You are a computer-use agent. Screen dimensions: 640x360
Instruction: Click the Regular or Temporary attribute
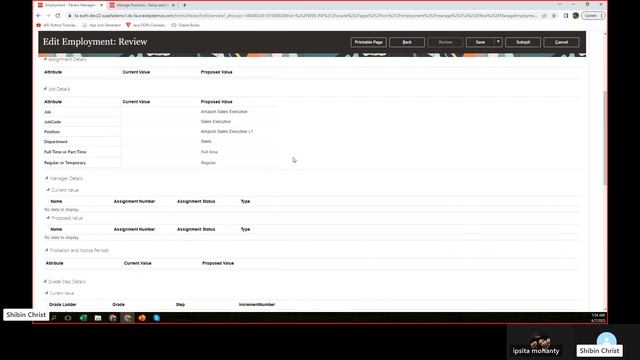[65, 162]
